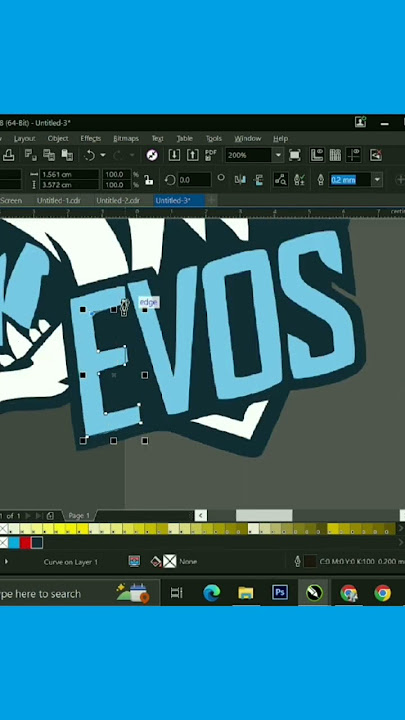
Task: Switch to the Untitled-1.cdr tab
Action: [x=59, y=201]
